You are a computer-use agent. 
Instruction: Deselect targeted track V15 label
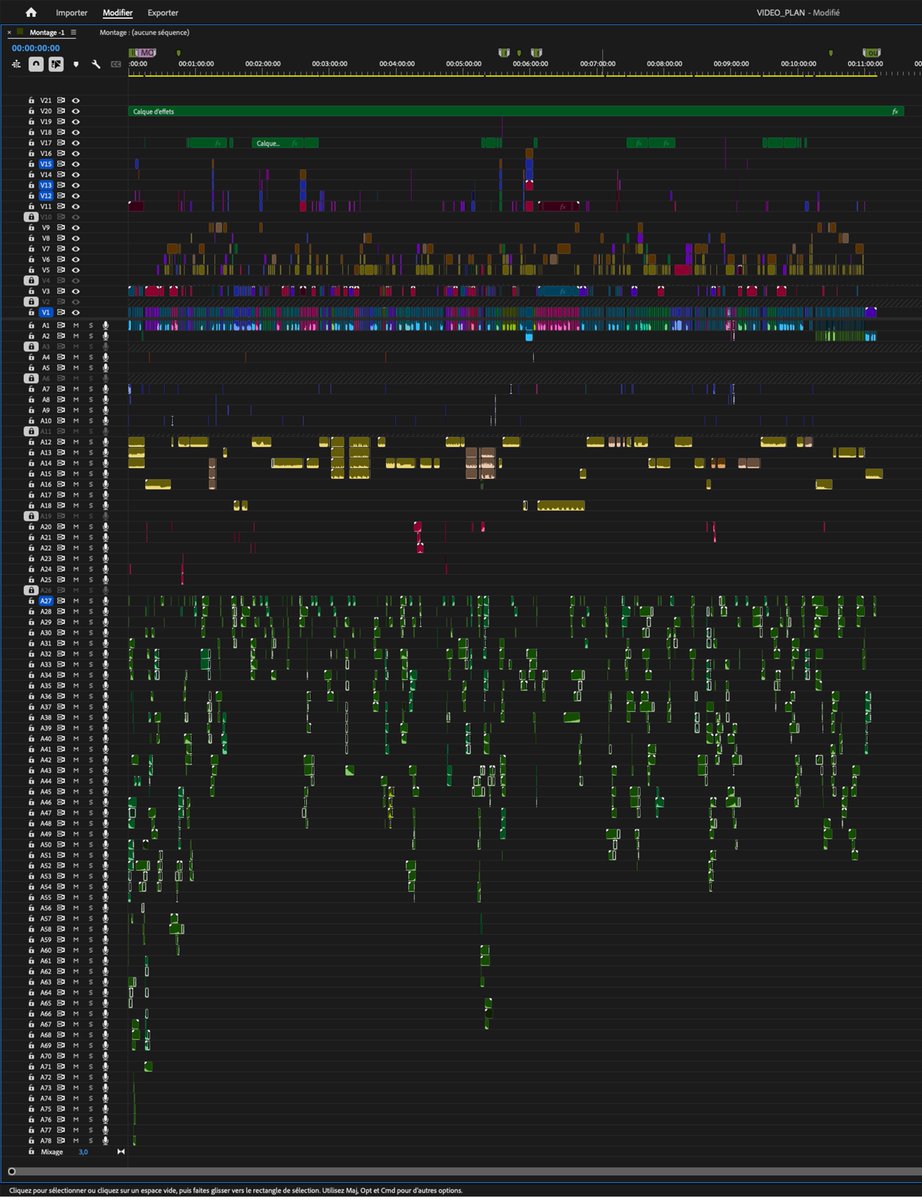(x=46, y=164)
